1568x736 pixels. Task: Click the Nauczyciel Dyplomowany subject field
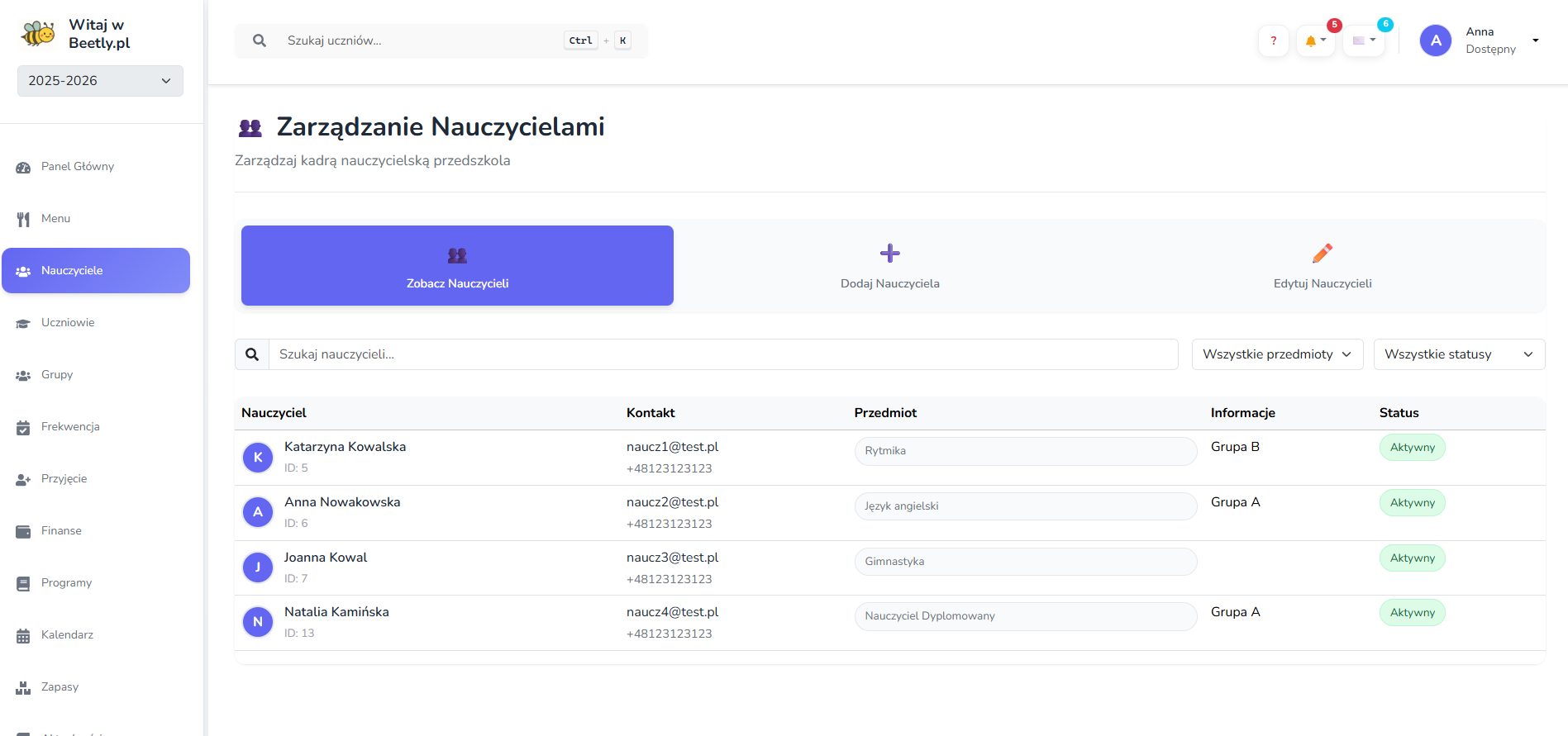(x=1026, y=616)
